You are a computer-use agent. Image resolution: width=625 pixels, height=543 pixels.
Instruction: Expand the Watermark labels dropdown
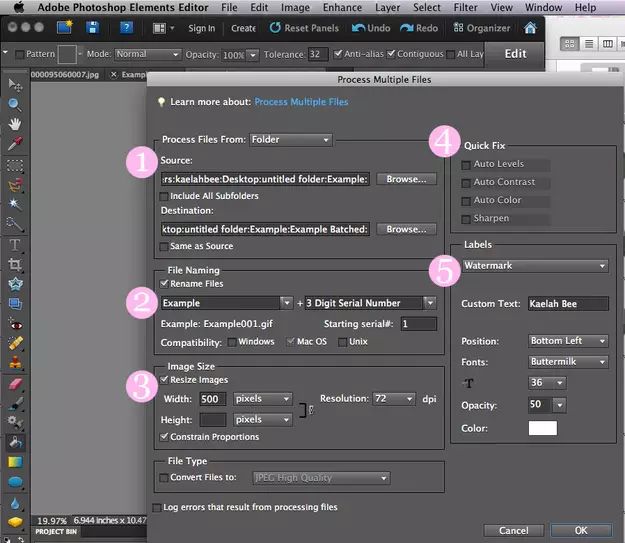click(x=534, y=266)
